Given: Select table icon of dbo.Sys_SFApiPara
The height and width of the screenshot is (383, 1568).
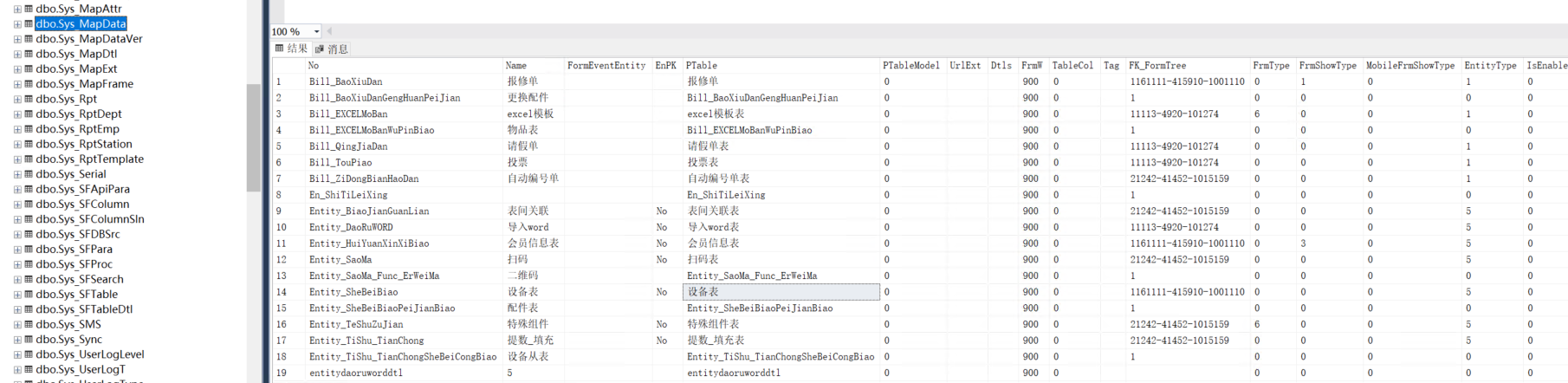Looking at the screenshot, I should [29, 190].
